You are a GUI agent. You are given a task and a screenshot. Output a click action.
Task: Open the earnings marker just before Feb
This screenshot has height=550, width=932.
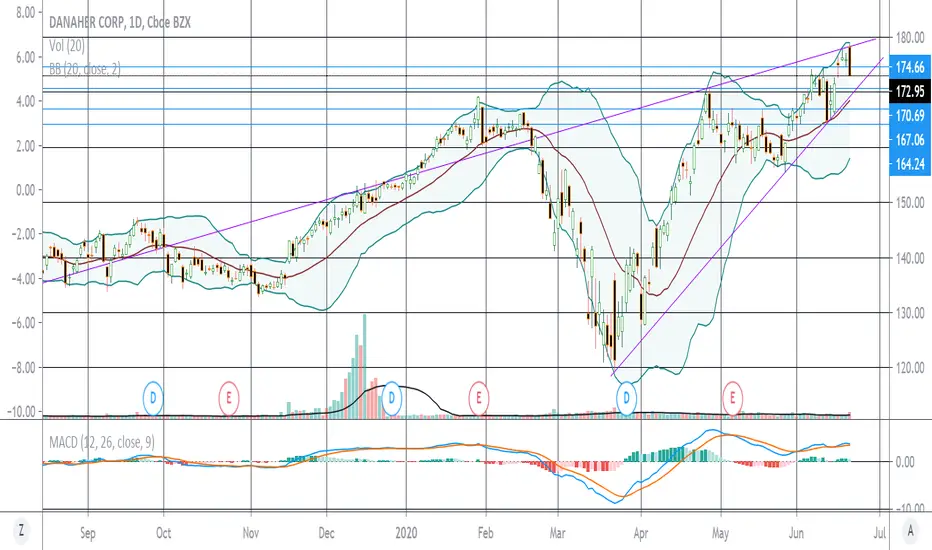(478, 397)
